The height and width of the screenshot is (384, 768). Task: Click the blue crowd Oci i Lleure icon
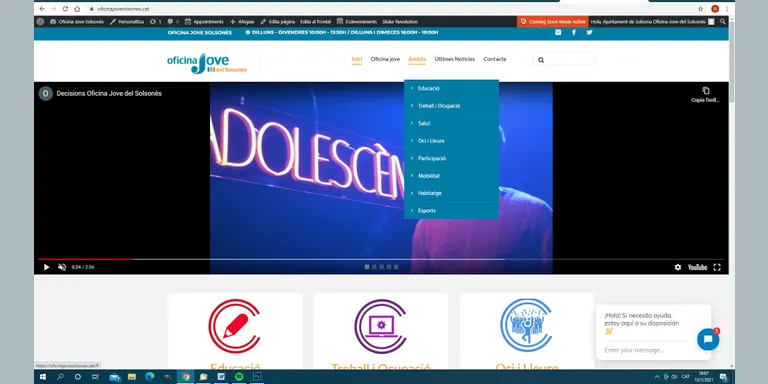click(527, 326)
